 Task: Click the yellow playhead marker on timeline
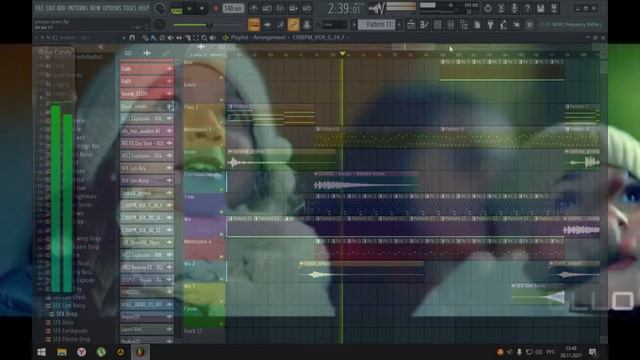pos(342,53)
